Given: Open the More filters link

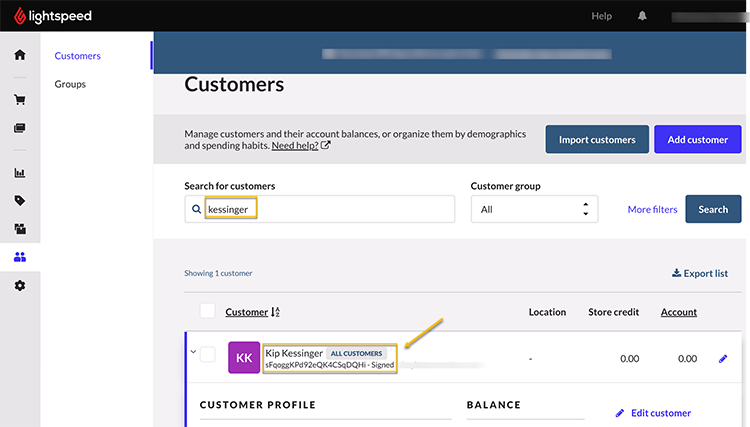Looking at the screenshot, I should pyautogui.click(x=652, y=209).
